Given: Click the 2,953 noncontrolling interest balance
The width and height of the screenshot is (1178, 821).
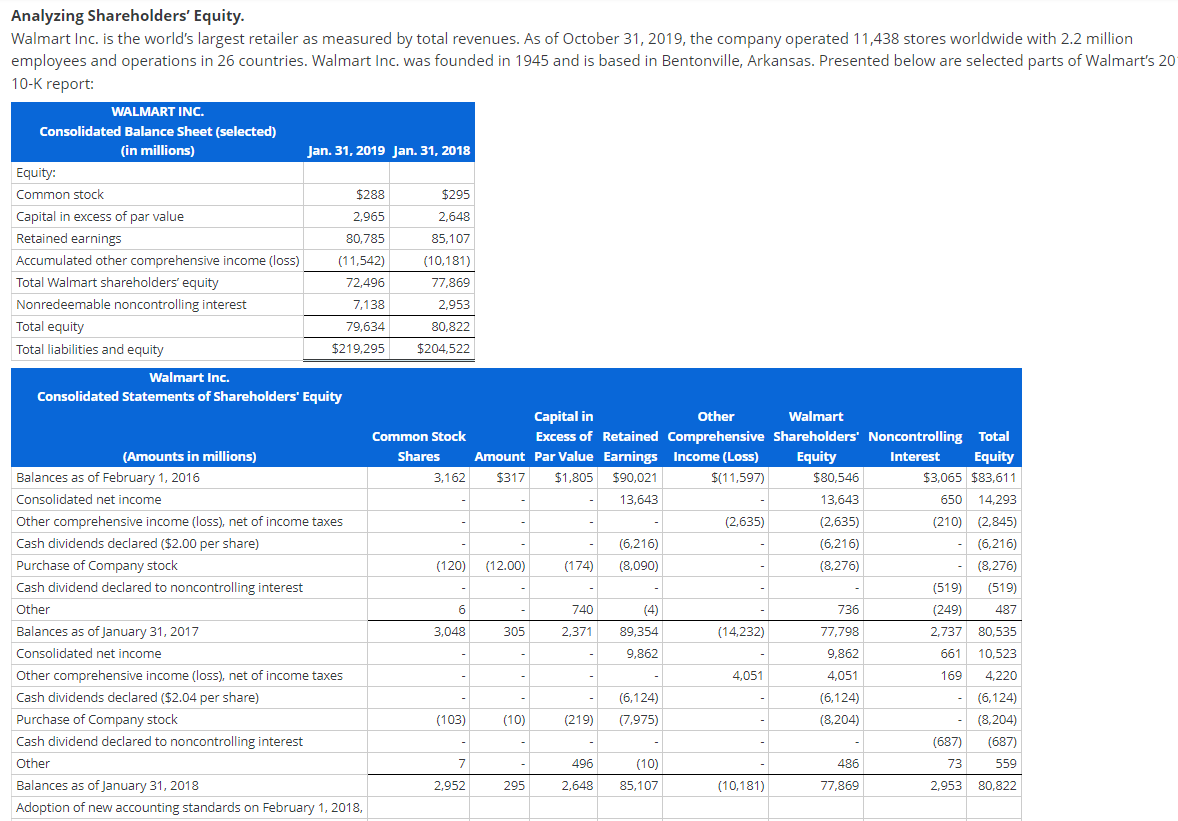Looking at the screenshot, I should [x=946, y=786].
